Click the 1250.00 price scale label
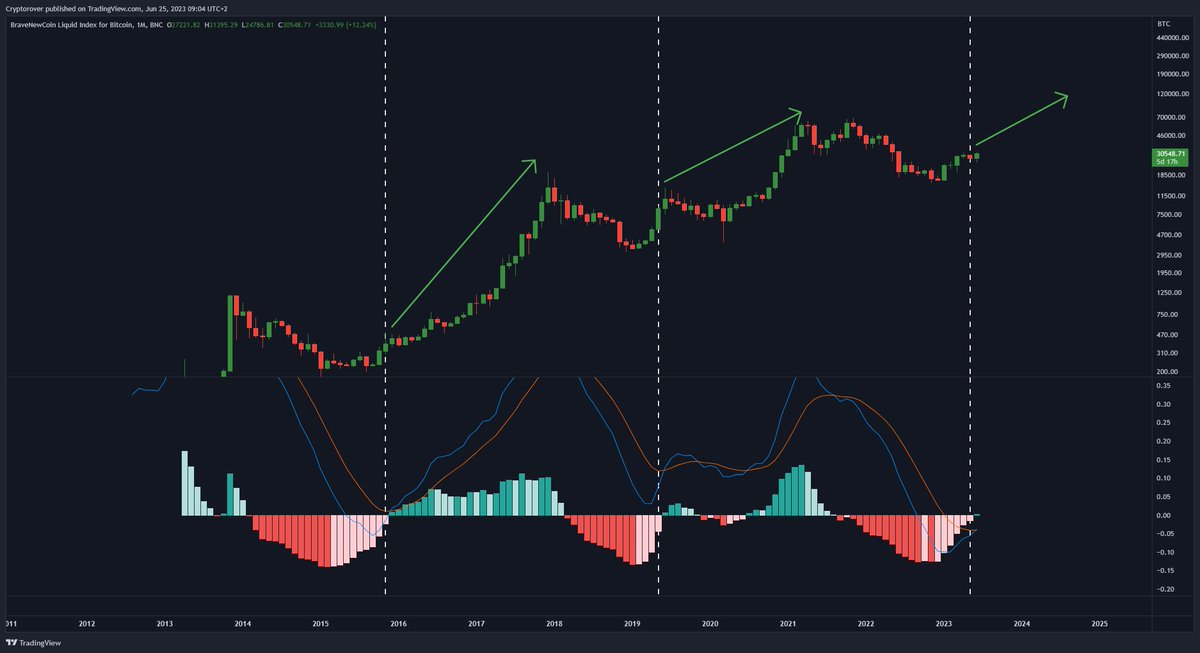The height and width of the screenshot is (653, 1200). [1168, 293]
